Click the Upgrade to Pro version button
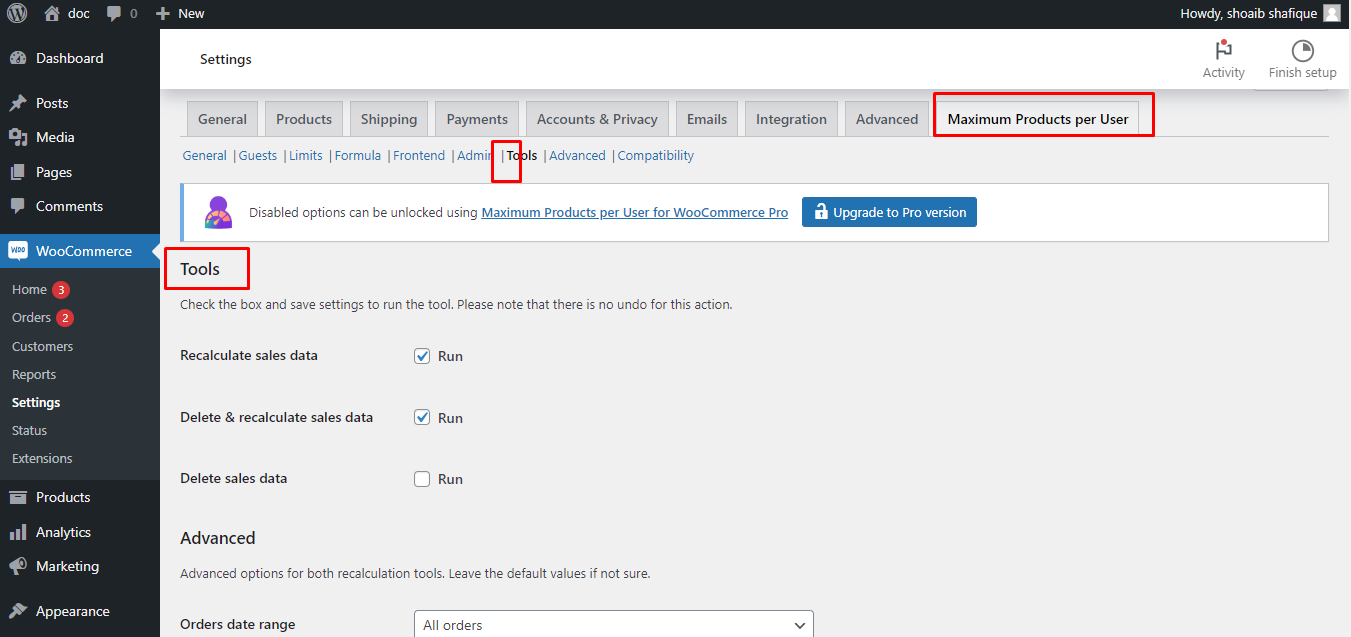 pos(889,212)
